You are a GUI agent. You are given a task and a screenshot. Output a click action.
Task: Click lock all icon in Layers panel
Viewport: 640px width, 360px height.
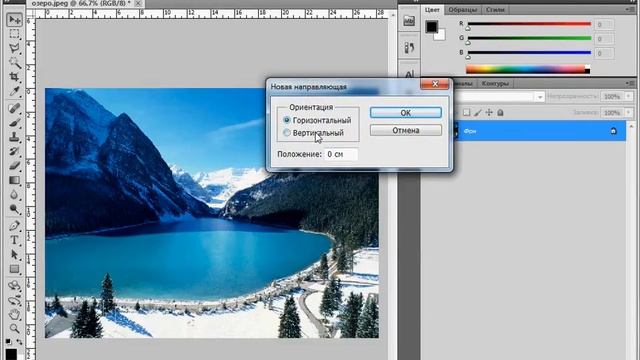coord(500,112)
